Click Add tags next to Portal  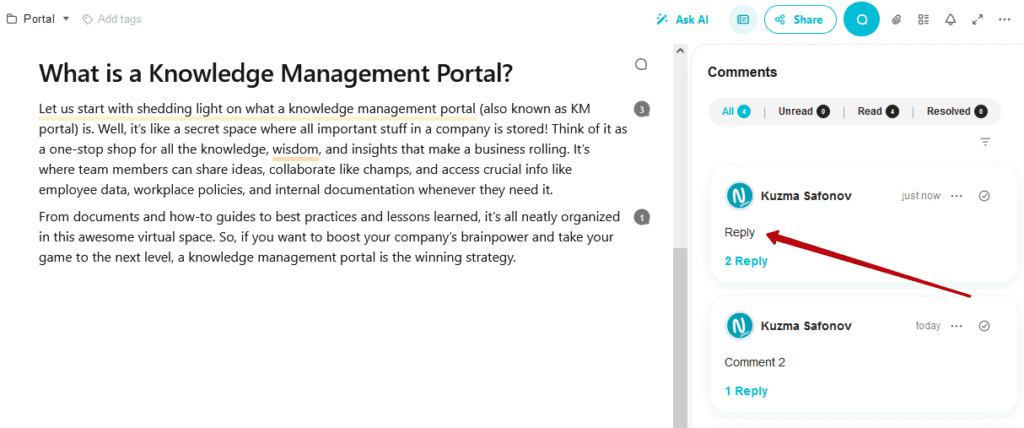click(112, 19)
